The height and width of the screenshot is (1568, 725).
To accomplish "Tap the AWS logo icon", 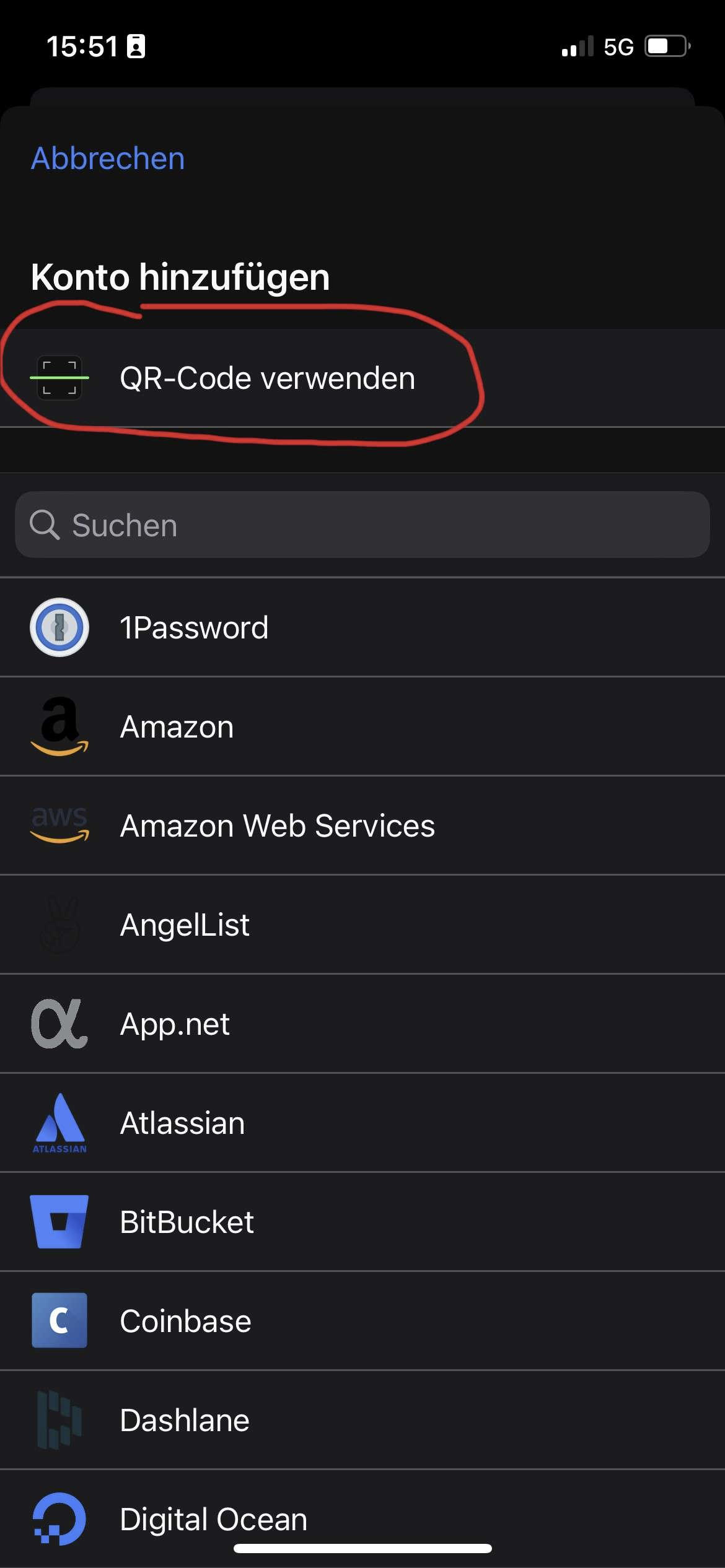I will tap(59, 825).
